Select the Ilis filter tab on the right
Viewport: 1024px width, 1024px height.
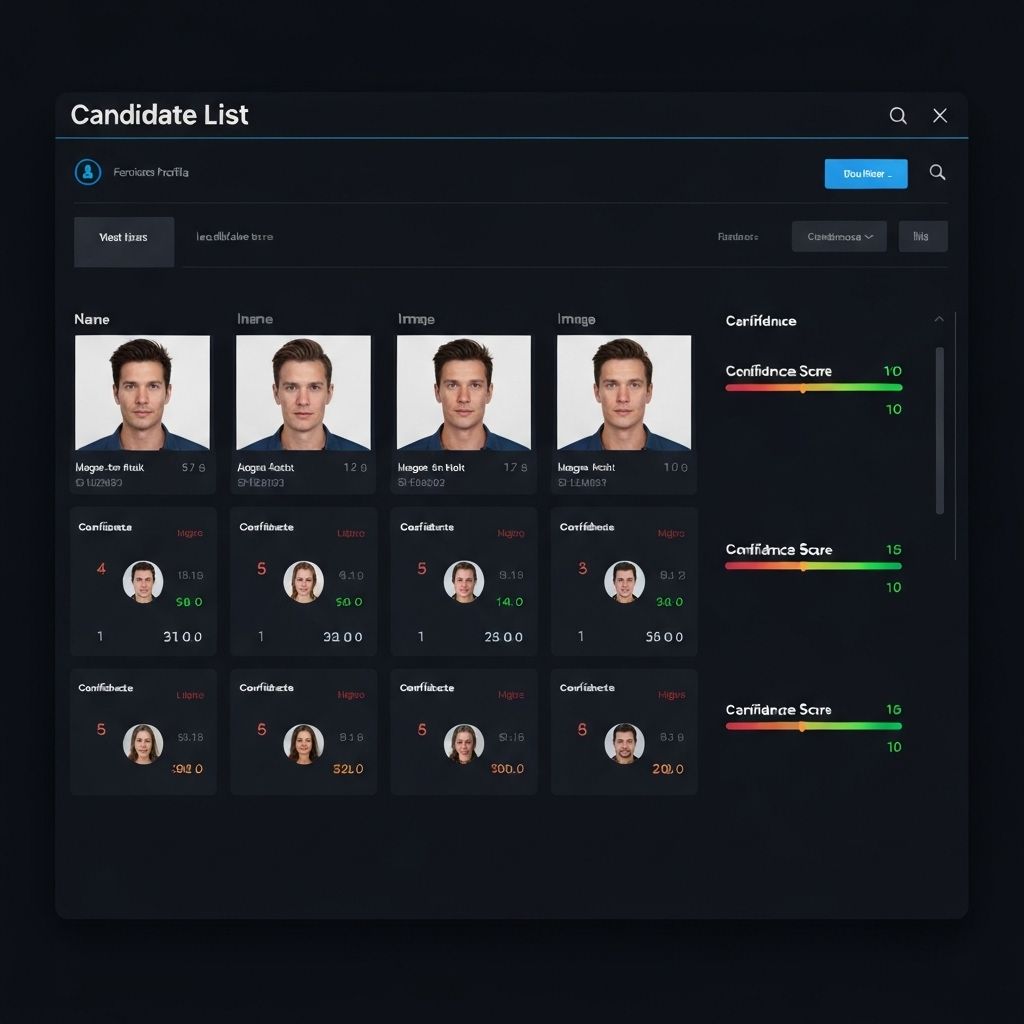point(922,236)
